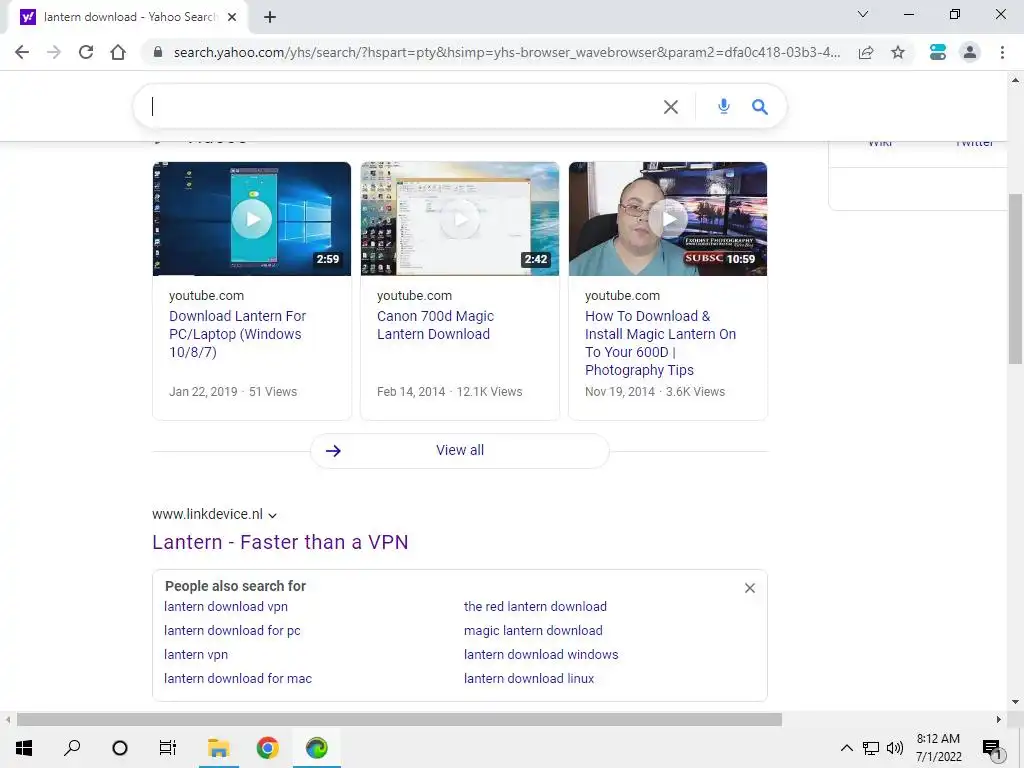
Task: Share this page via the share icon
Action: pyautogui.click(x=866, y=52)
